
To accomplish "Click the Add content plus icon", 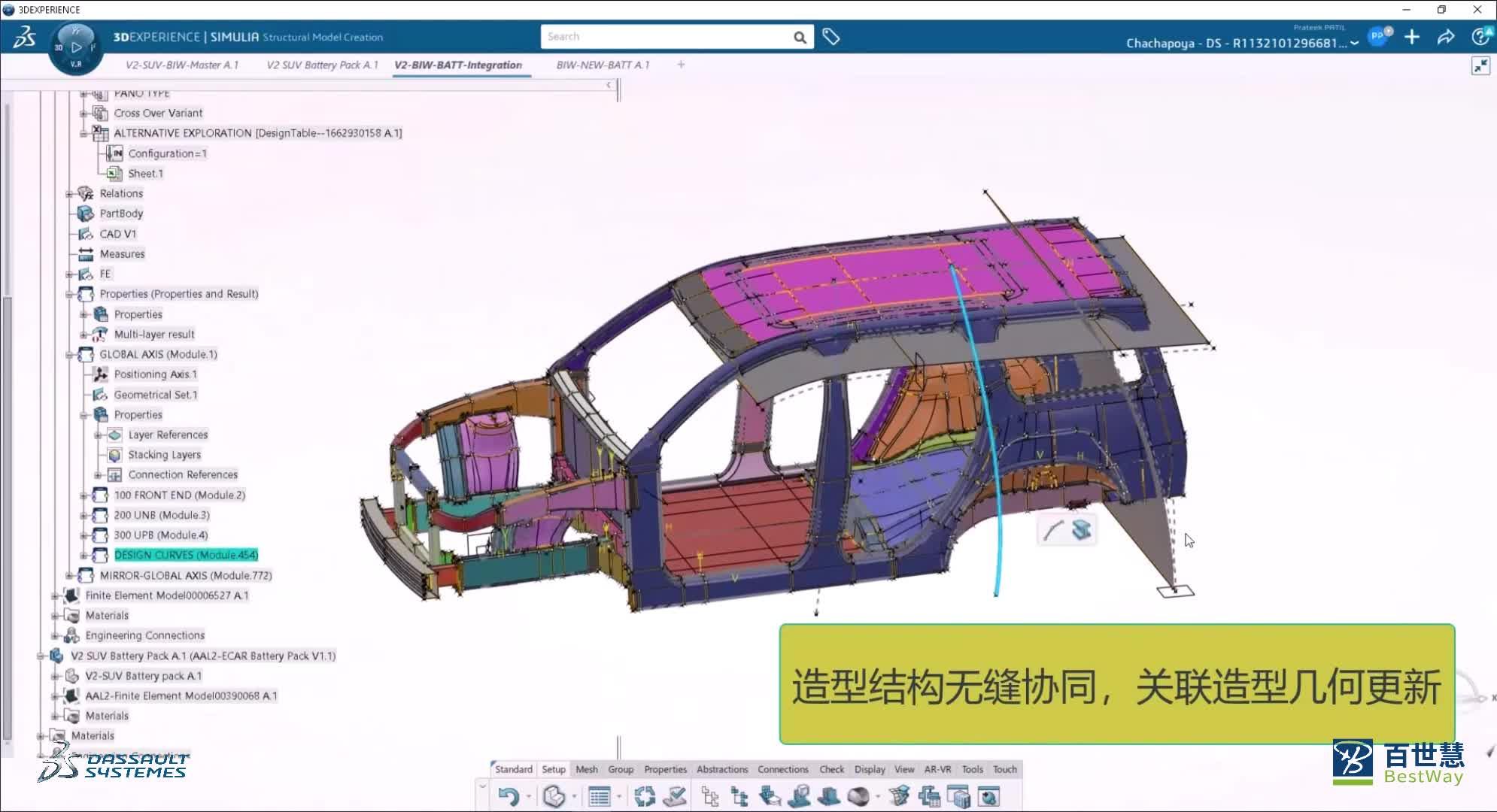I will (x=1411, y=36).
